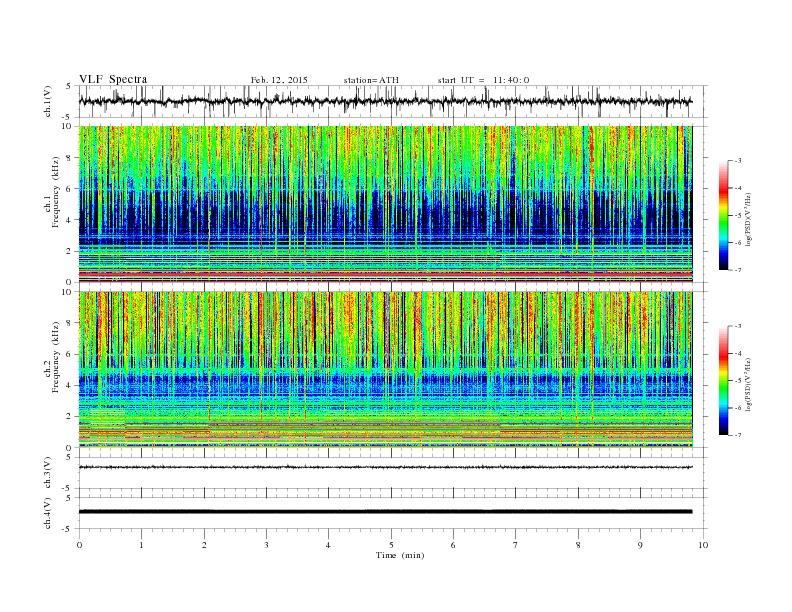
Task: Click the '-3' tick on ch.2 color bar
Action: 739,326
